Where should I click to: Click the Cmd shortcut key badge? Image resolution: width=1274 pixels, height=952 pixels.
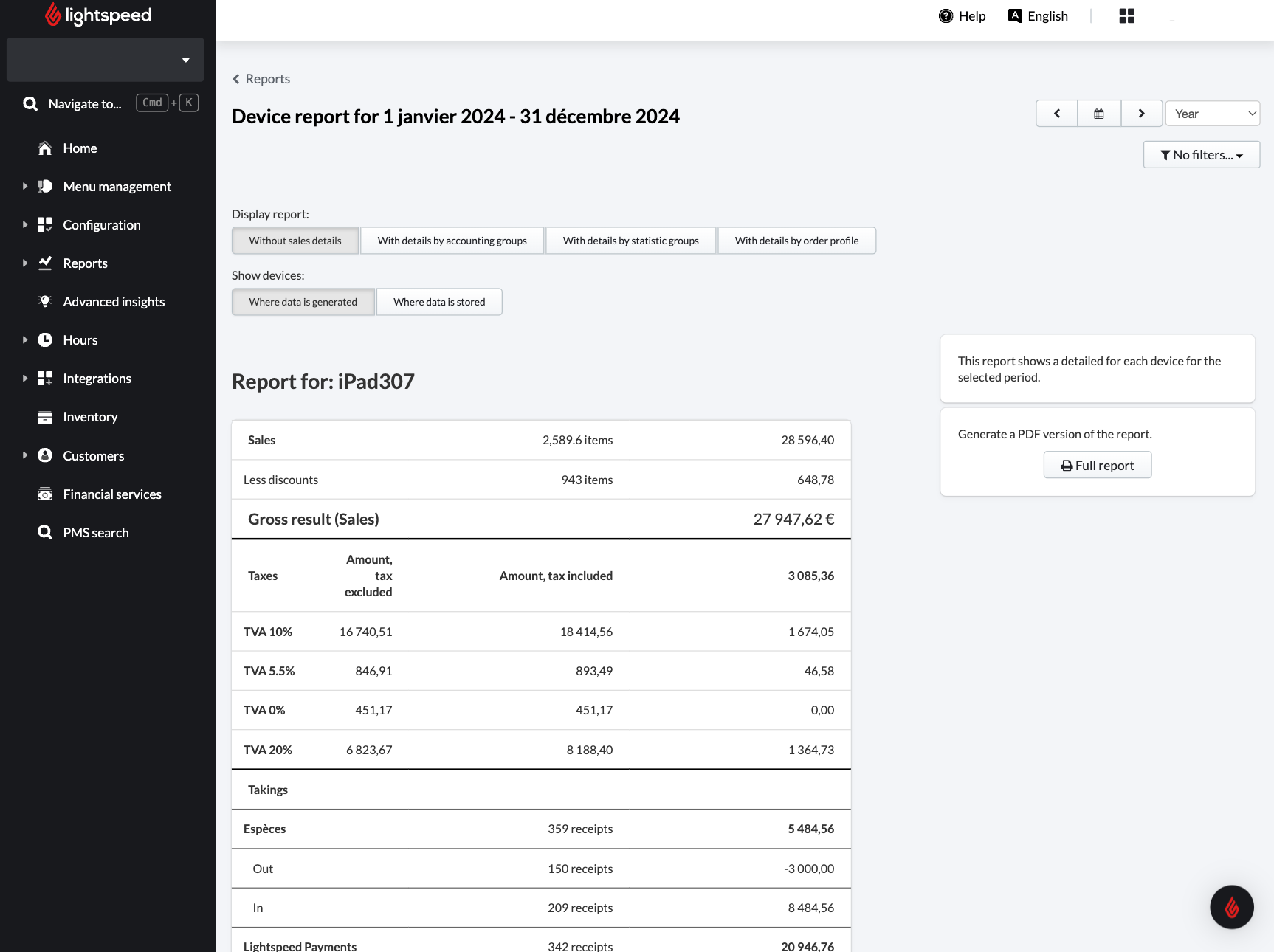coord(152,103)
